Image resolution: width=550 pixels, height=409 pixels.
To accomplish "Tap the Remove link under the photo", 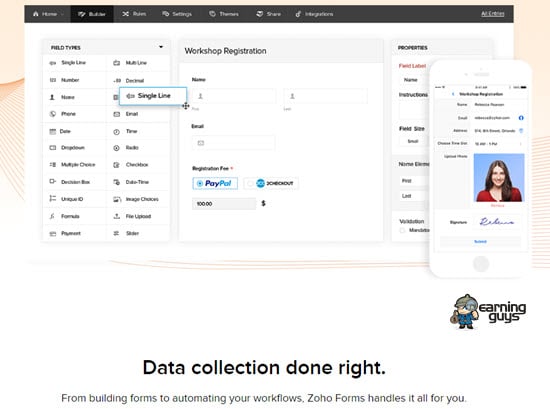I will (497, 206).
